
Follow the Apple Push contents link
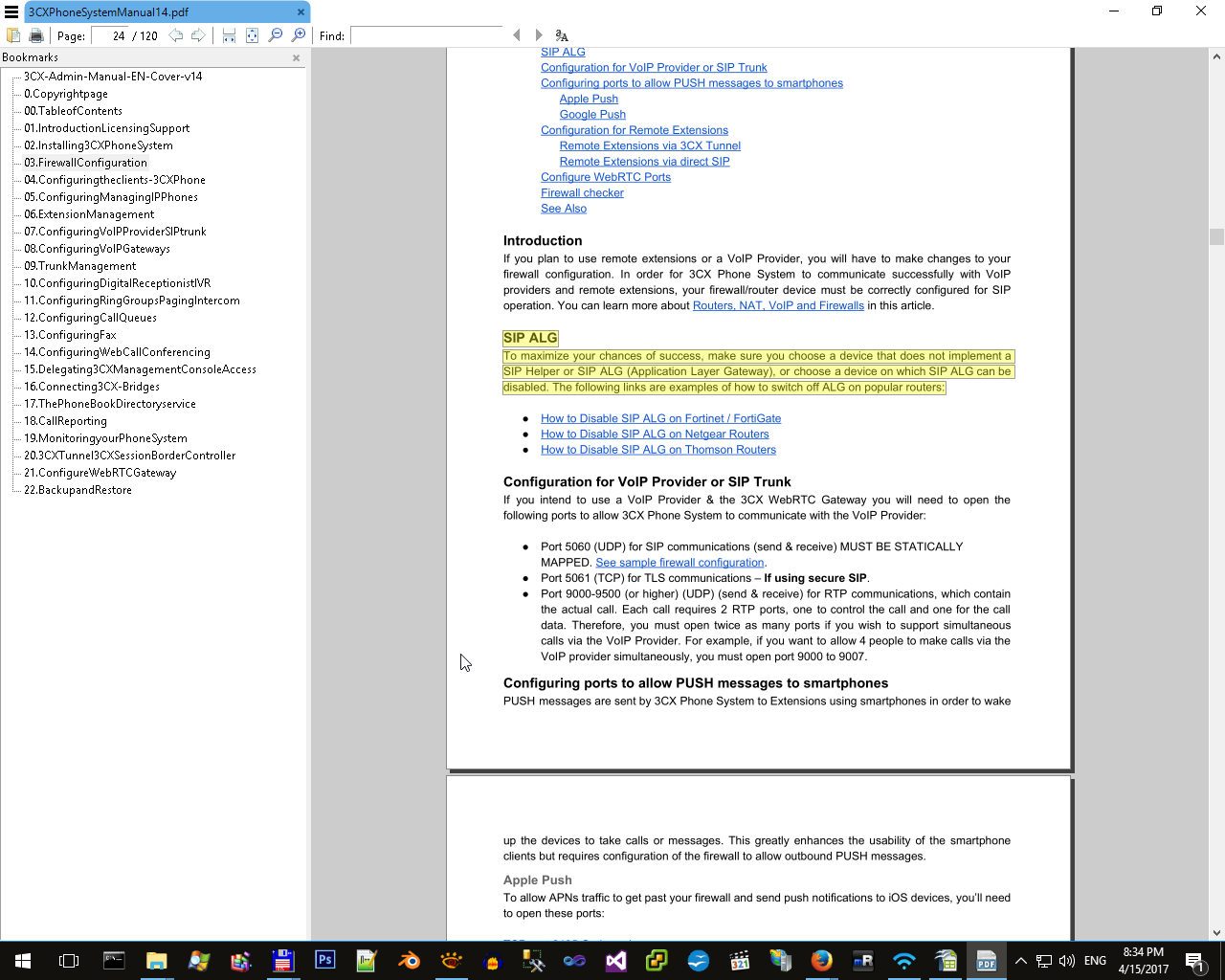coord(589,100)
